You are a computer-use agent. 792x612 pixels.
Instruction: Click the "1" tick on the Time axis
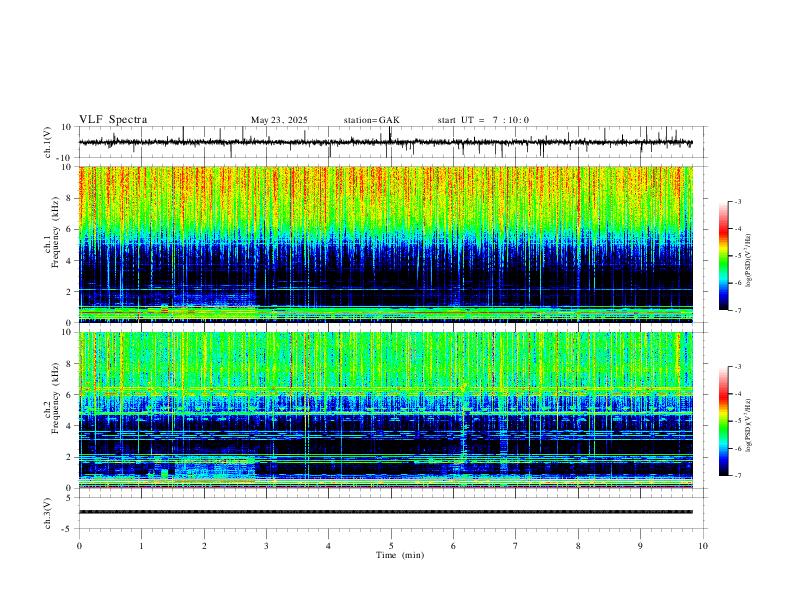coord(141,546)
